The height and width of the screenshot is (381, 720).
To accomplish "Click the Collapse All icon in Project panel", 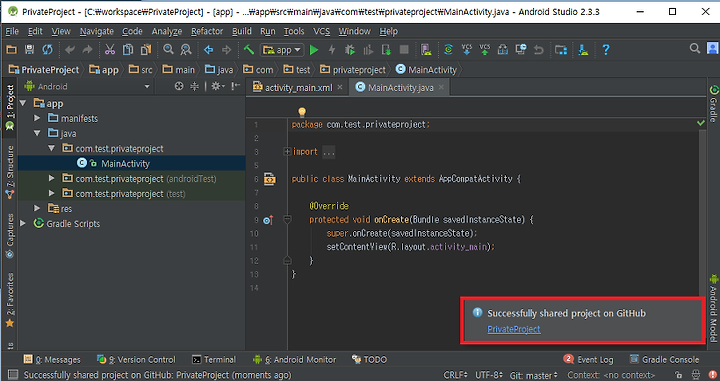I will pyautogui.click(x=195, y=86).
